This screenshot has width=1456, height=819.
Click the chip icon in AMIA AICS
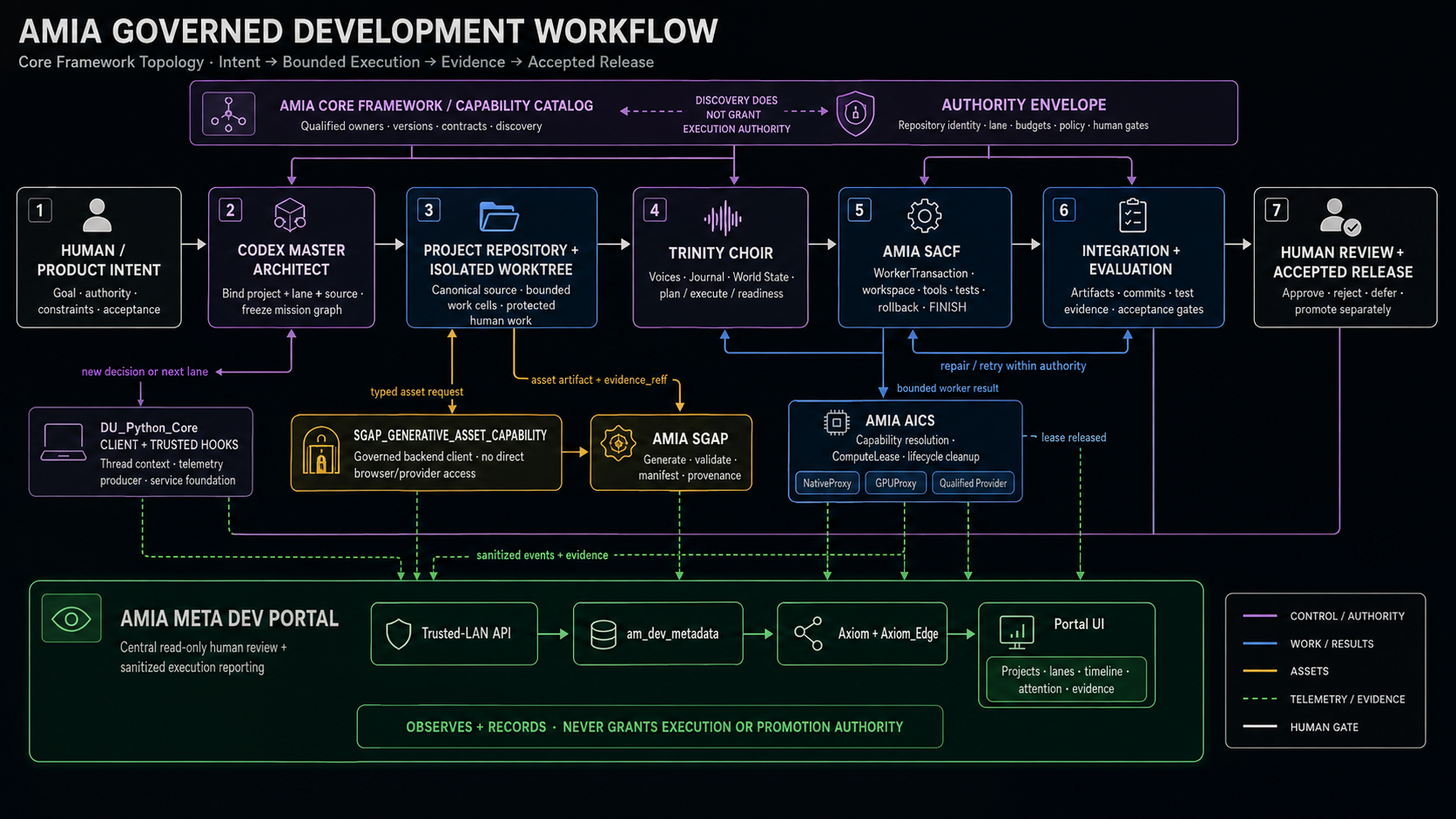click(x=836, y=422)
